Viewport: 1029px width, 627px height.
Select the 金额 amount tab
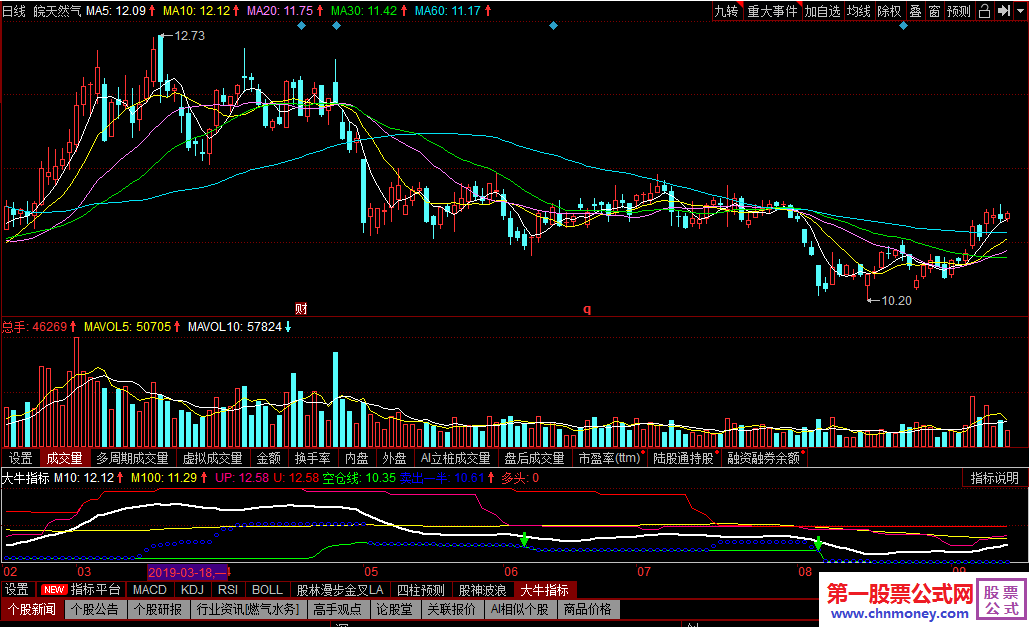click(268, 458)
